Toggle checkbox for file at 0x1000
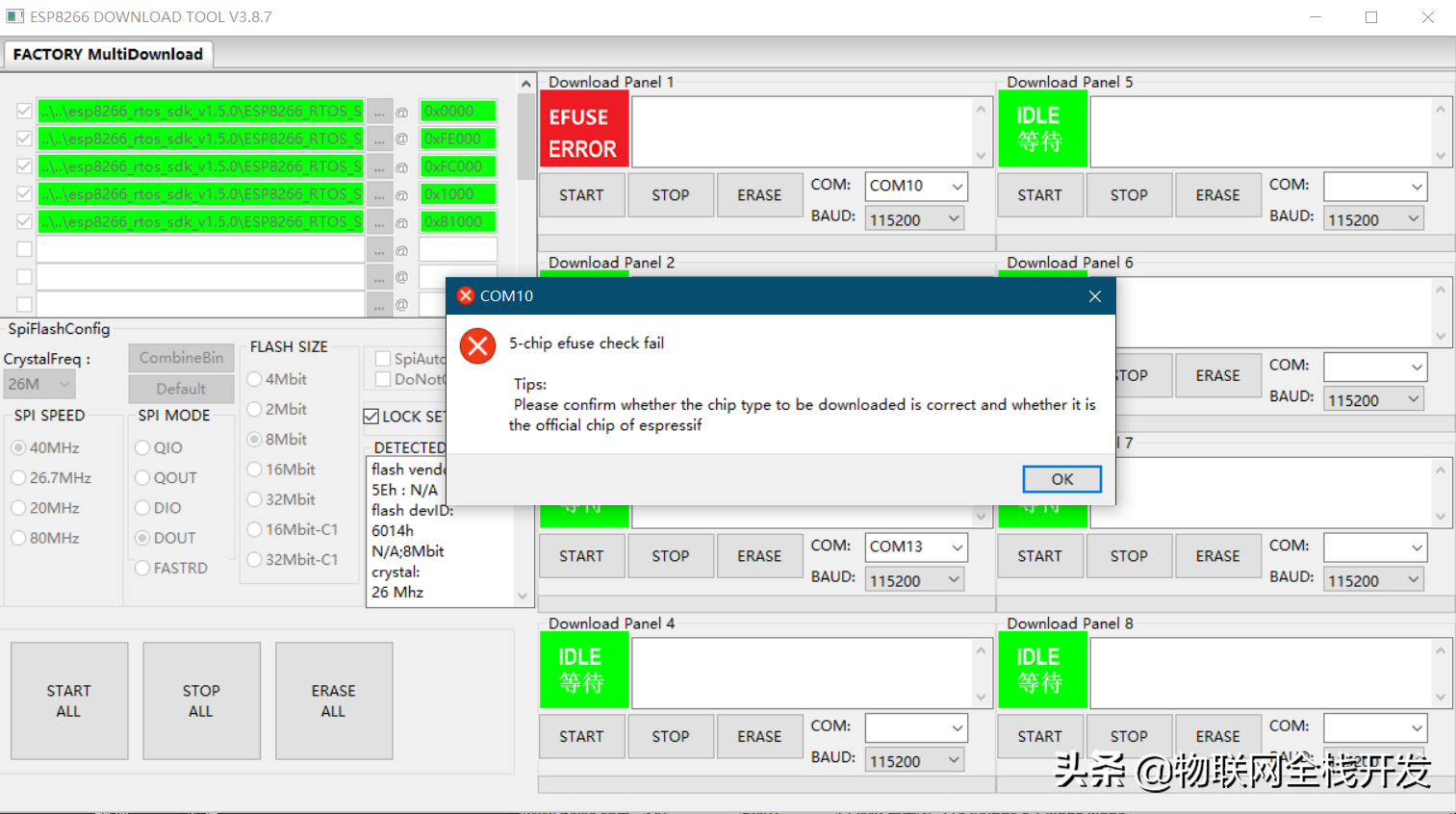 coord(24,194)
